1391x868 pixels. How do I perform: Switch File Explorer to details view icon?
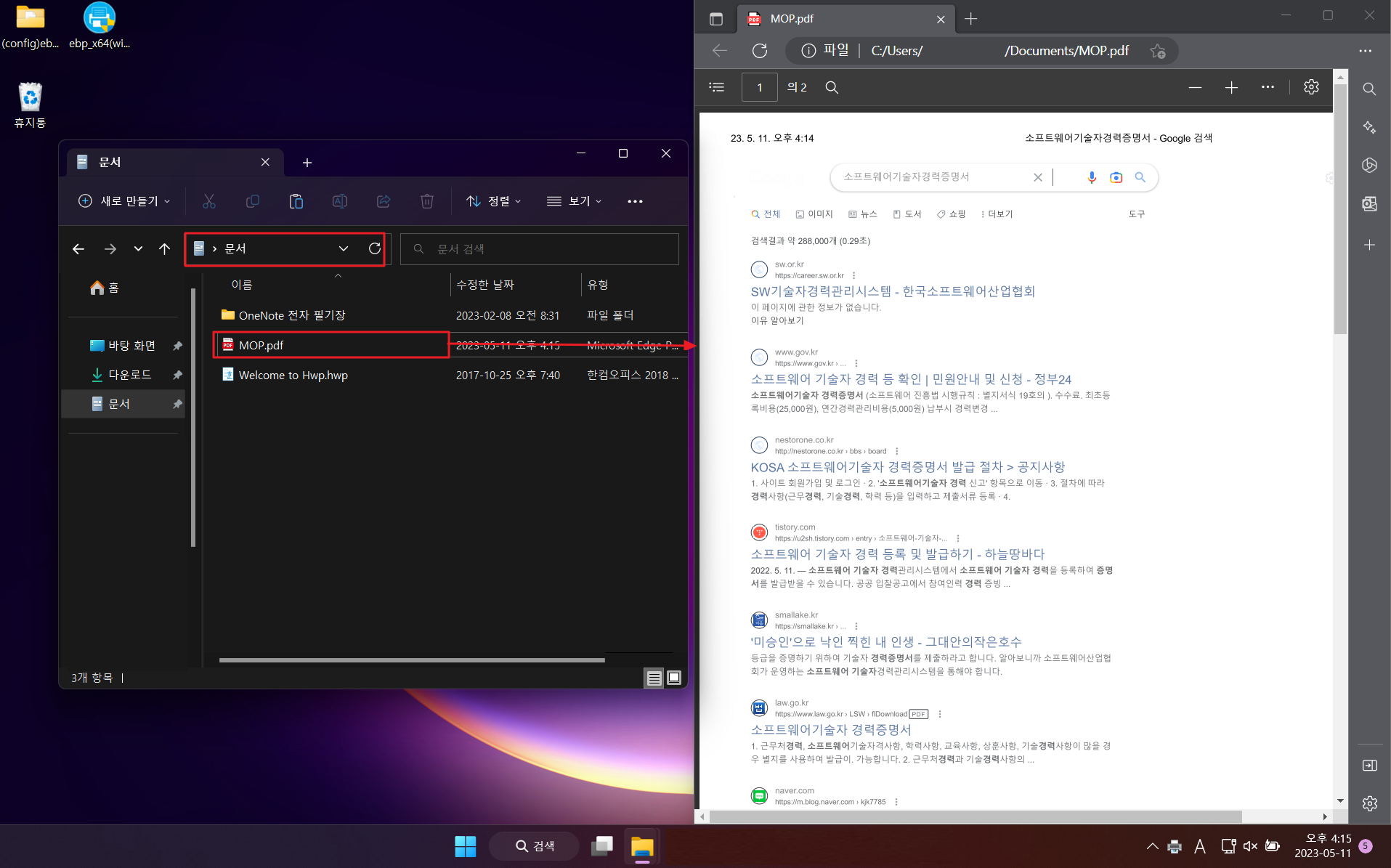coord(654,678)
